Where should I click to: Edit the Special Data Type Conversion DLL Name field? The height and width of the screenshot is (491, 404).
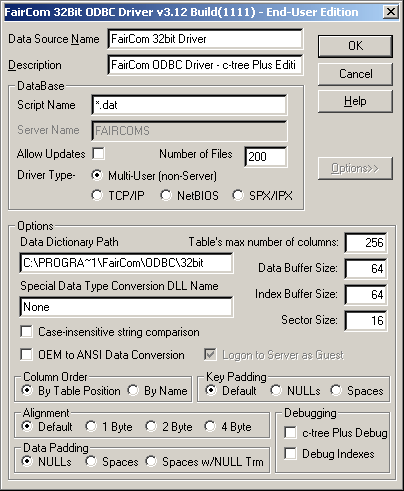pos(126,307)
